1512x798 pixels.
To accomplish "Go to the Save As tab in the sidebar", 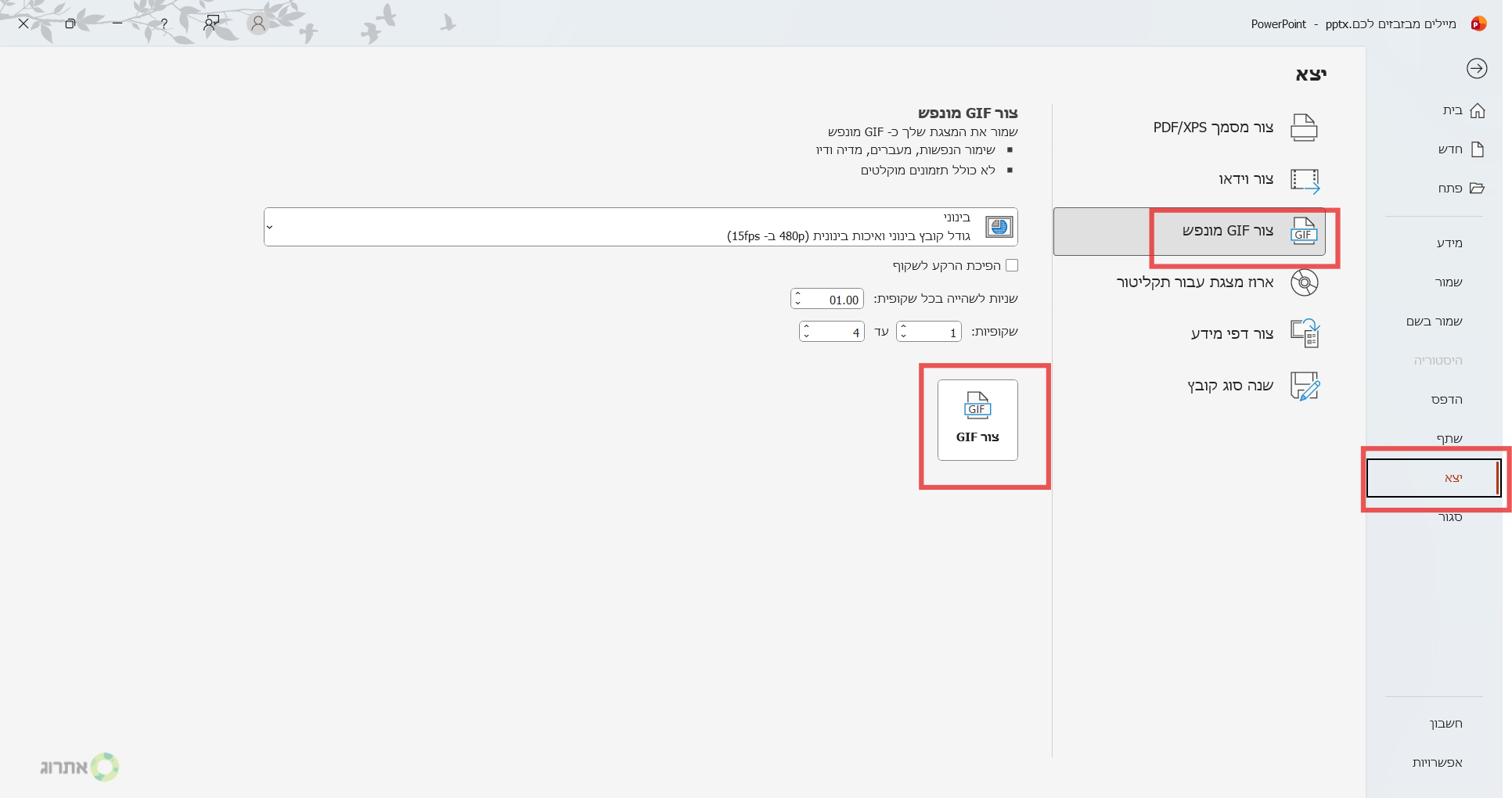I will (1434, 322).
